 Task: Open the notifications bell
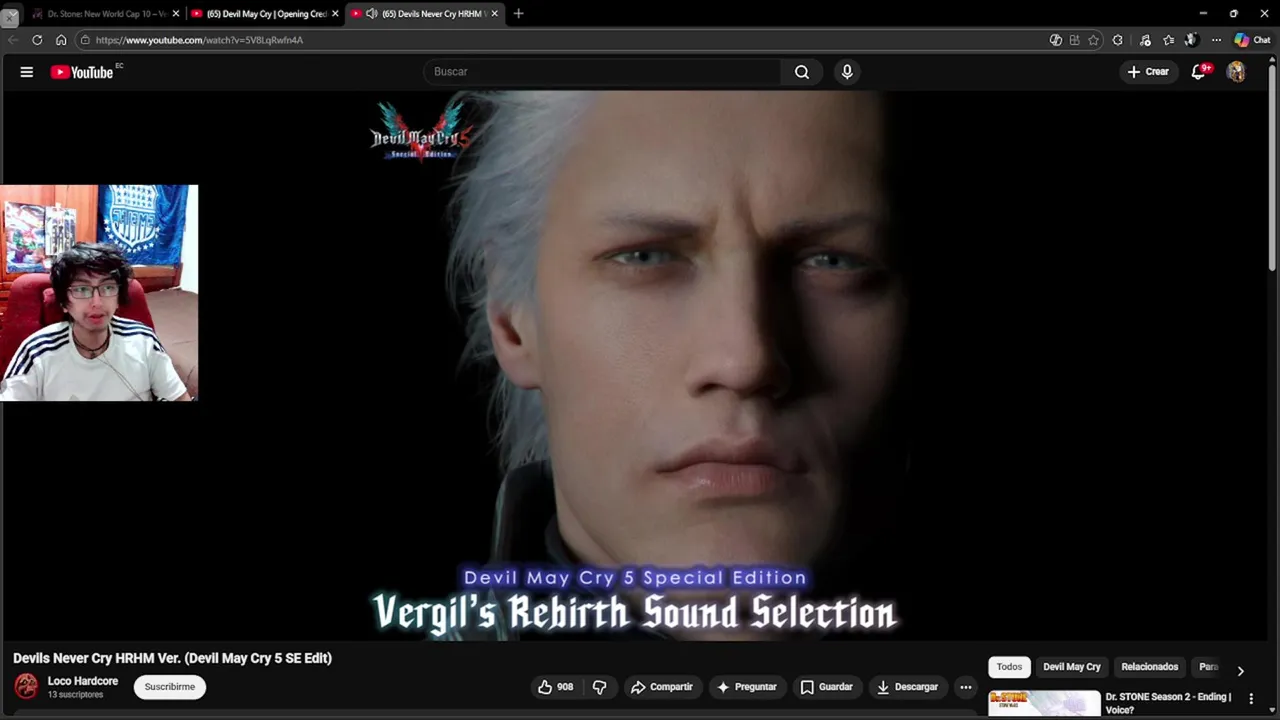1199,72
